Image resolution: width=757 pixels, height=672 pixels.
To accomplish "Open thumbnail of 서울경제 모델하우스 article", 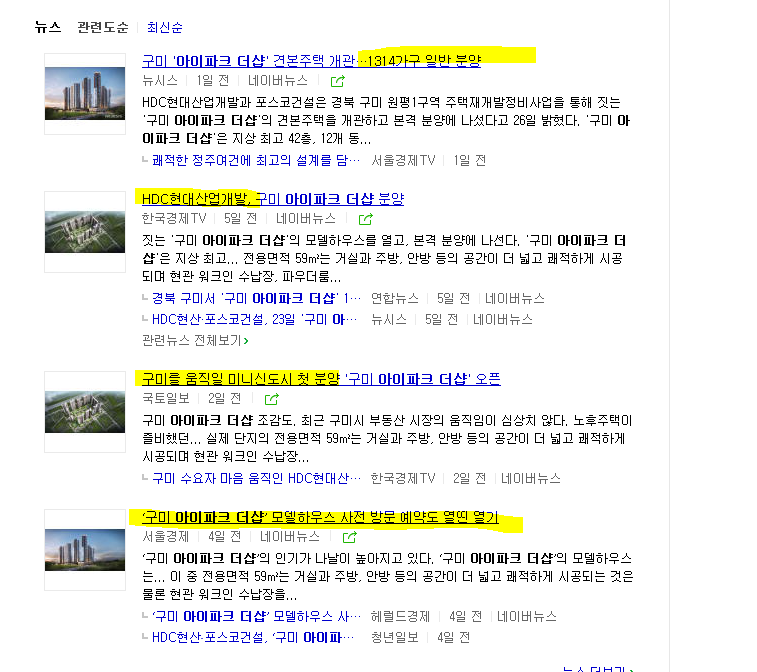I will pyautogui.click(x=85, y=550).
